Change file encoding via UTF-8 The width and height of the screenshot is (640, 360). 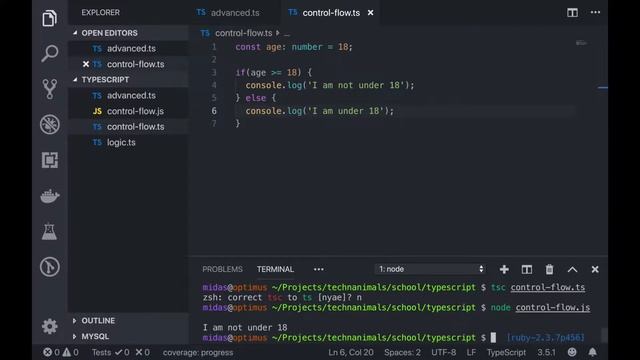443,352
